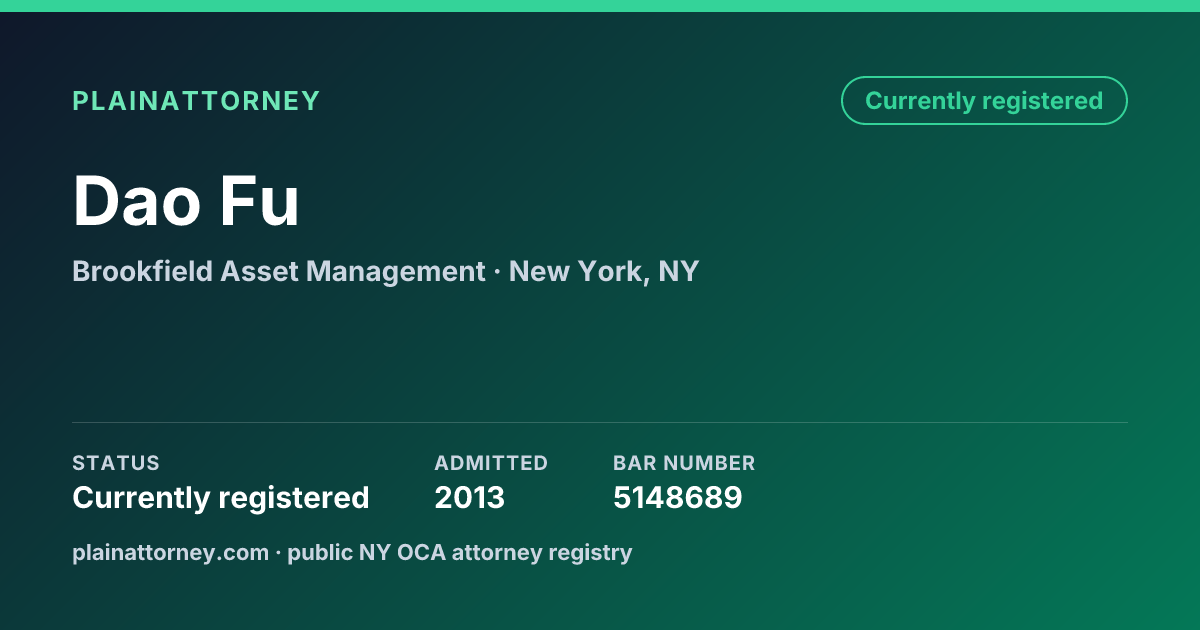Click the dot separator after Brookfield Asset Management
This screenshot has height=630, width=1200.
(x=497, y=272)
